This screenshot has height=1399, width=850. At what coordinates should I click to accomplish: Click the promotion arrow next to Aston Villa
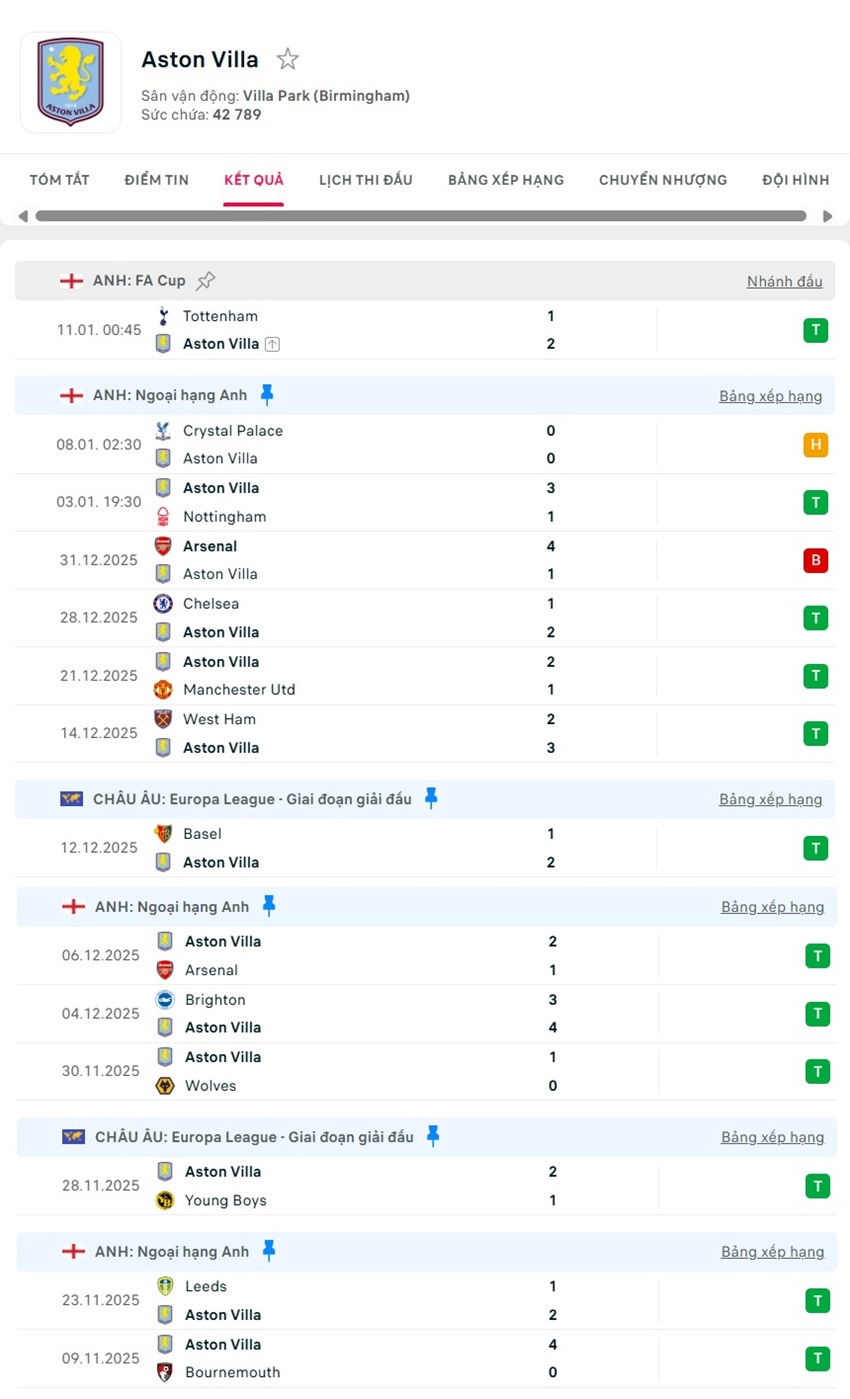274,343
